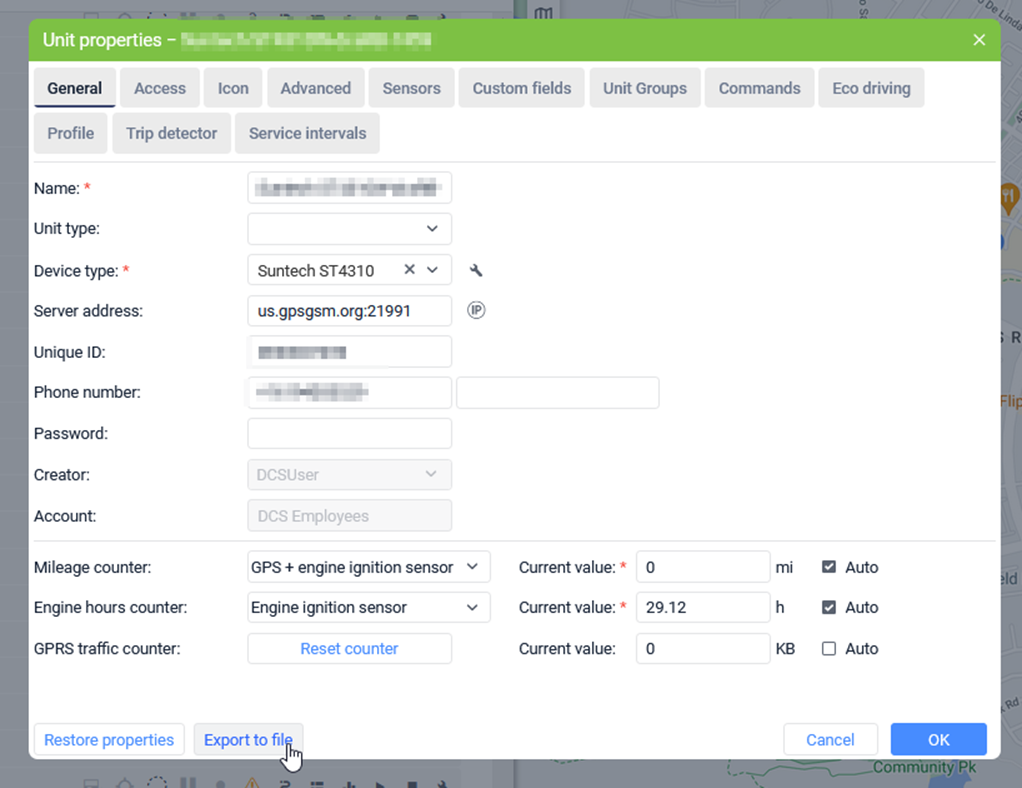Open device configurator wrench icon
This screenshot has height=788, width=1022.
click(x=476, y=270)
